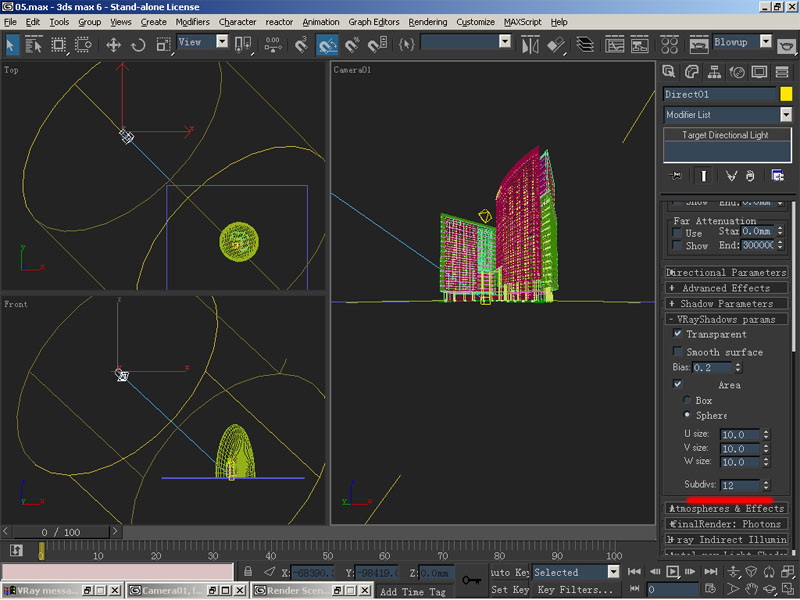Open the Hierarchy command panel tab
The height and width of the screenshot is (600, 800).
click(x=715, y=72)
